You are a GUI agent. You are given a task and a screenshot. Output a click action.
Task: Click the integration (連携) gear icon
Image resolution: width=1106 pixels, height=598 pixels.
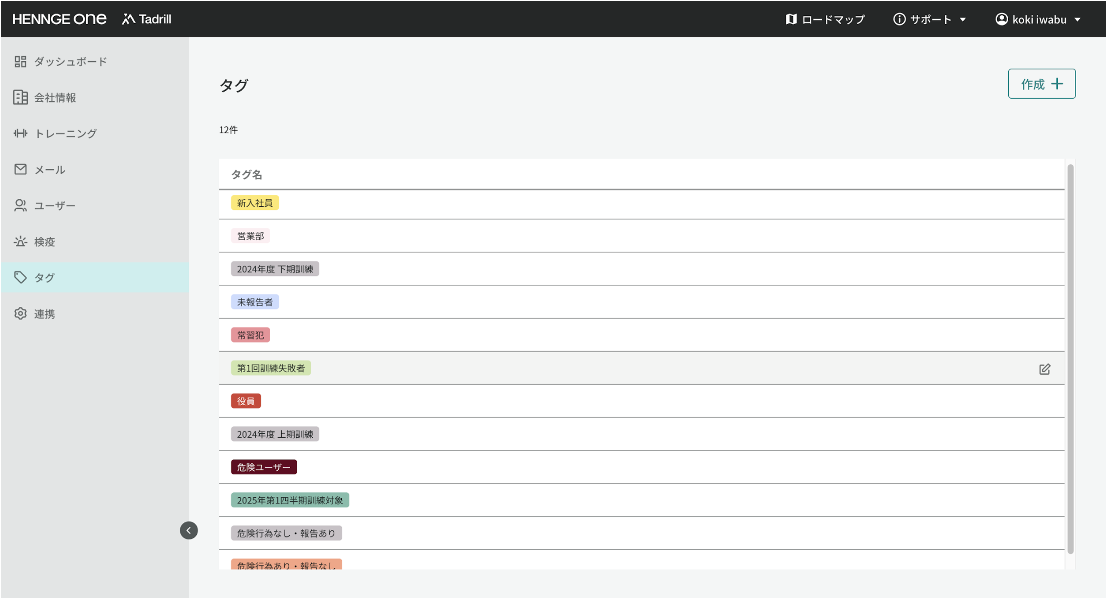20,314
